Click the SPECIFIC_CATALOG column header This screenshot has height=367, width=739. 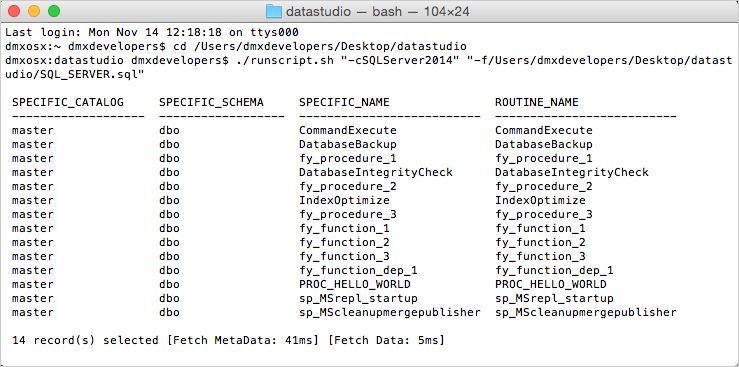point(68,102)
